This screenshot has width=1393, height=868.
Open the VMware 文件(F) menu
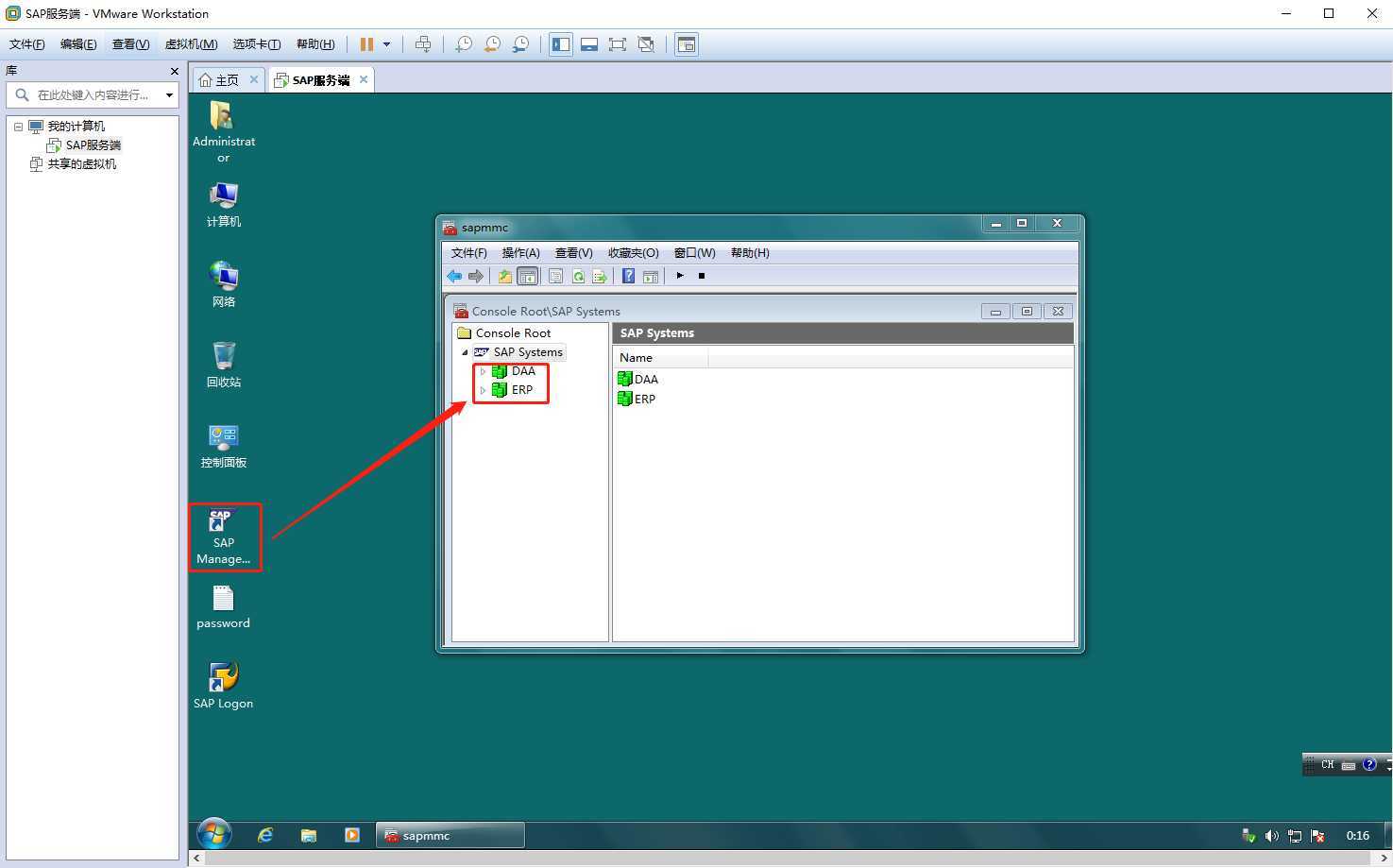[27, 44]
